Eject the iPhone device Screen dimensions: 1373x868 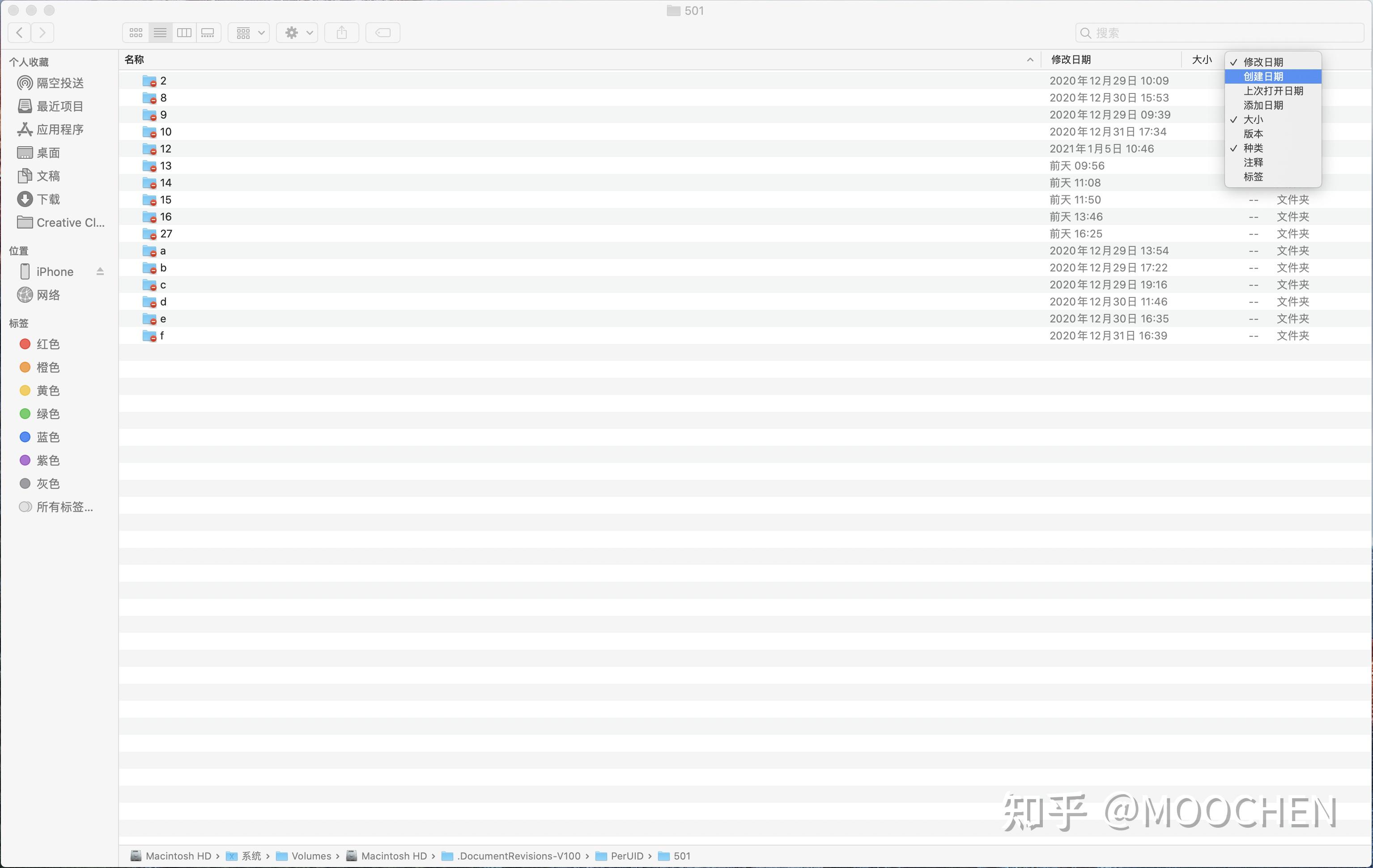coord(100,272)
